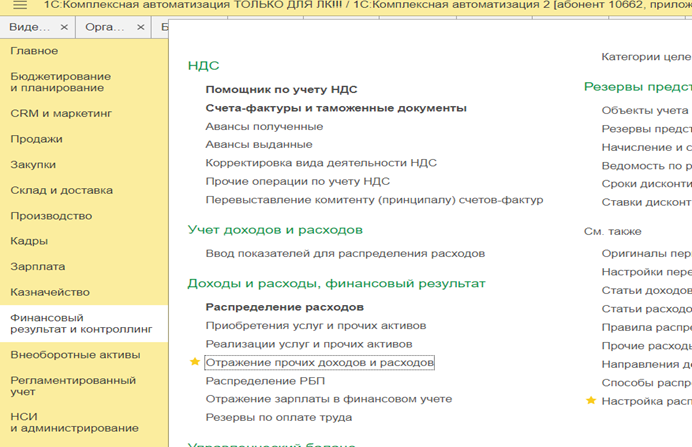Open Направления д... link

tap(647, 364)
